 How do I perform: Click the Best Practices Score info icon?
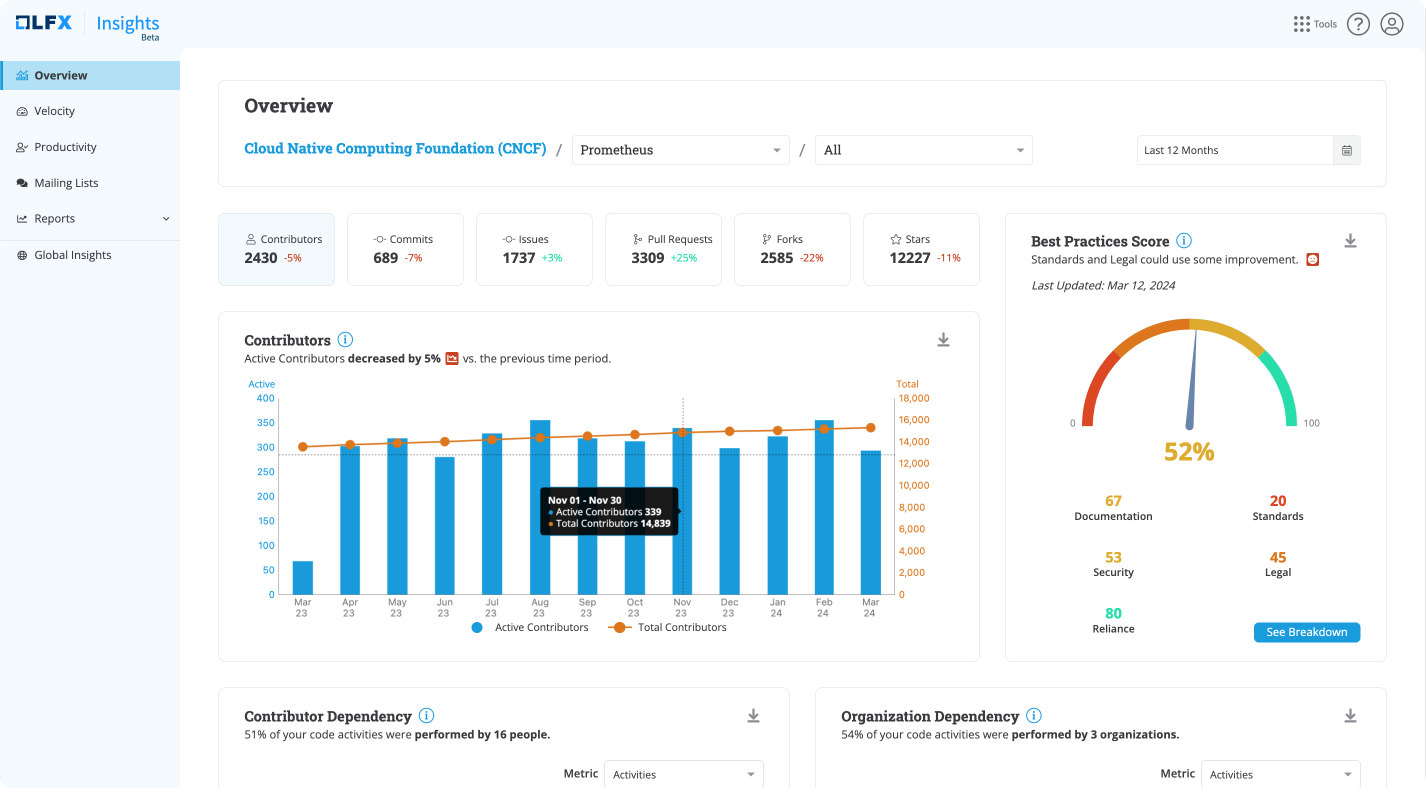[1184, 241]
